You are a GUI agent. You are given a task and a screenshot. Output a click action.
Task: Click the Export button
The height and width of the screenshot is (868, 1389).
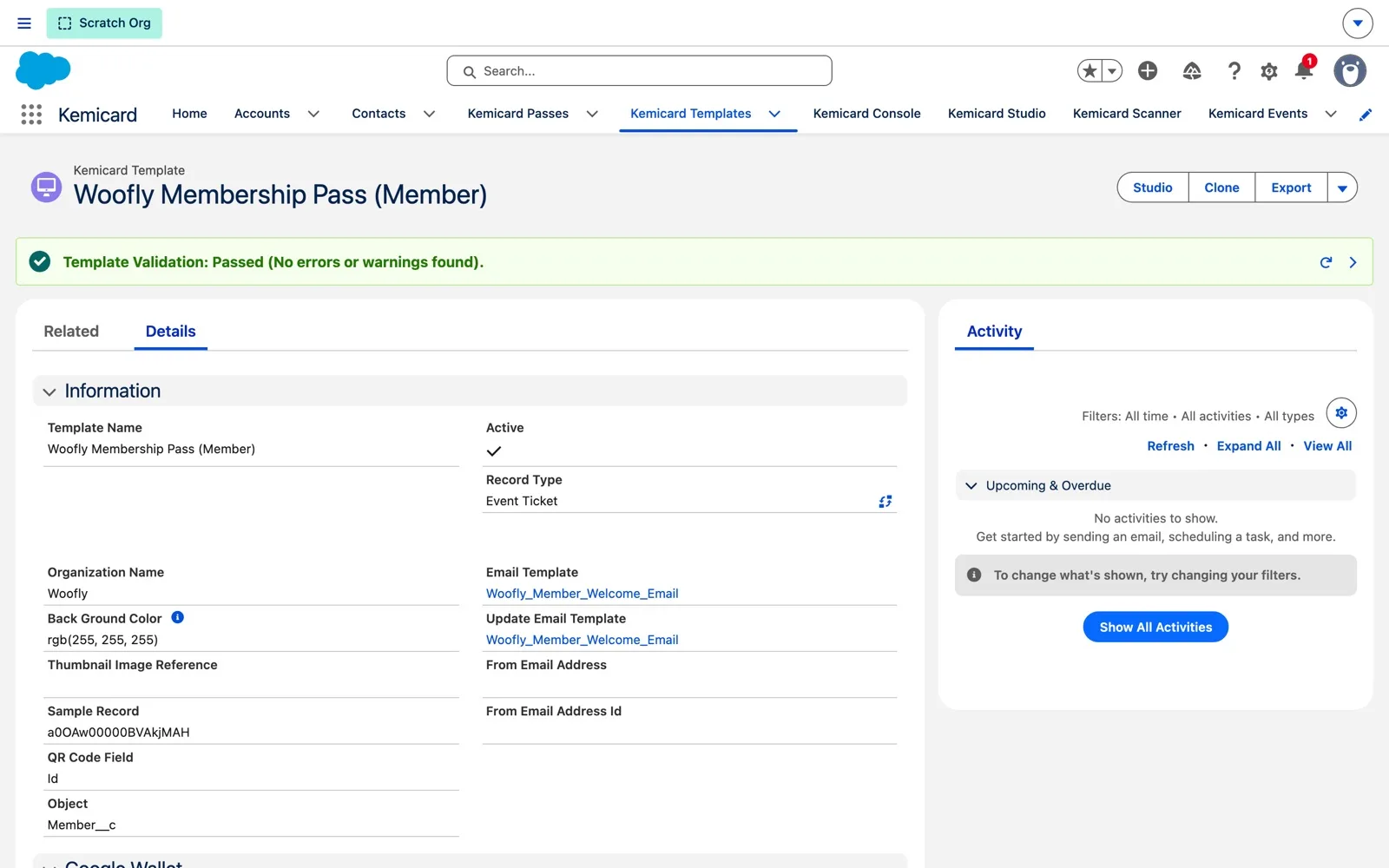pyautogui.click(x=1291, y=187)
